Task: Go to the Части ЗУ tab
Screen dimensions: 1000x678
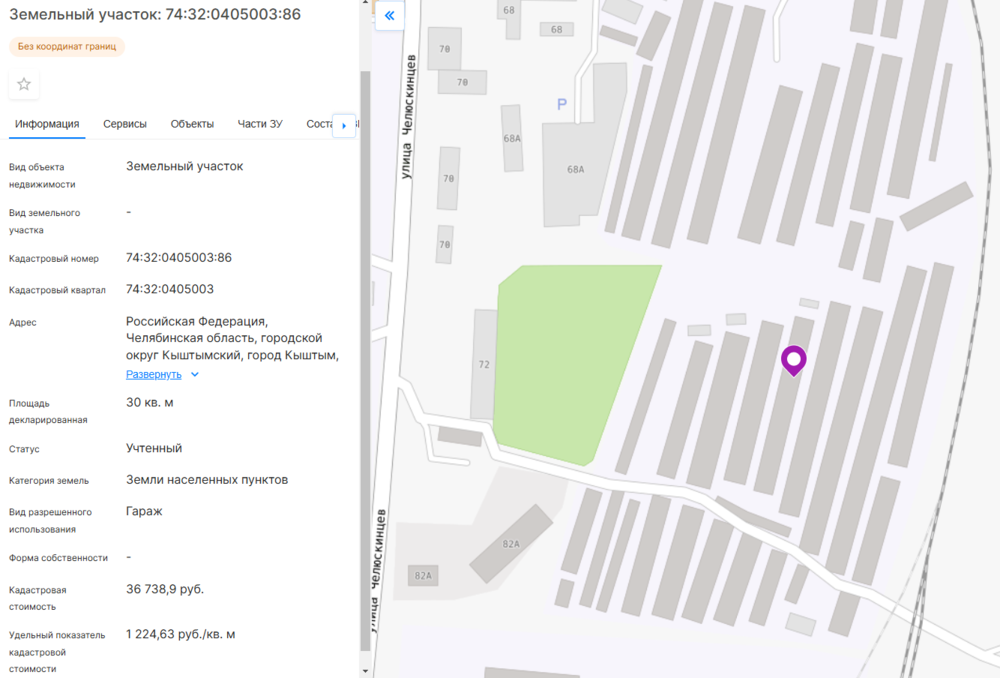Action: coord(260,124)
